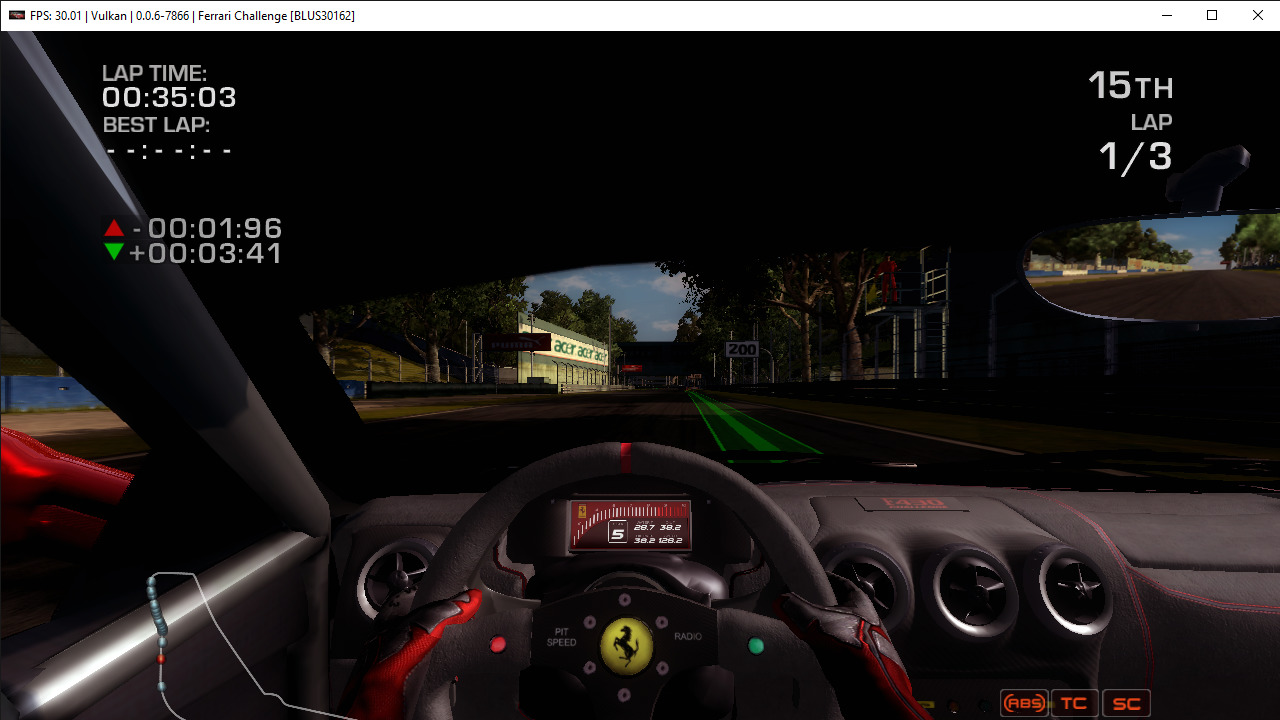
Task: Click the +00:03:41 gap time
Action: click(206, 253)
